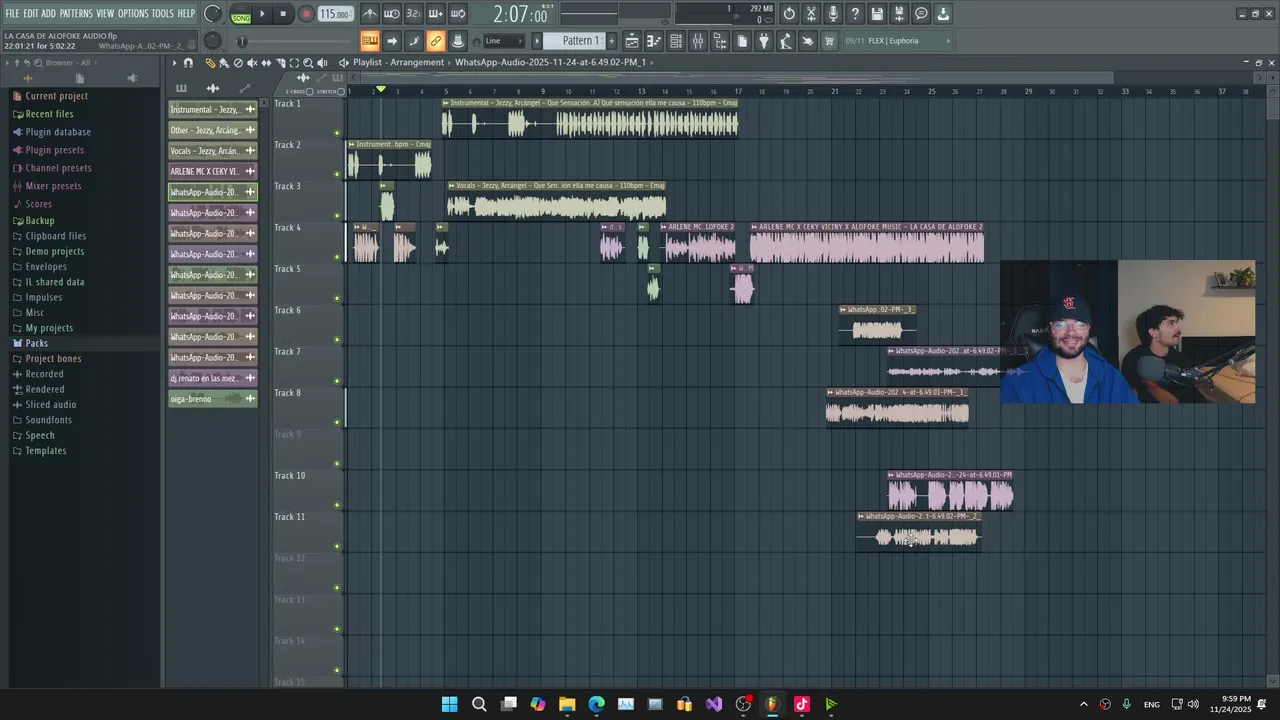Toggle wait for input before recording
The width and height of the screenshot is (1280, 720).
click(x=392, y=14)
